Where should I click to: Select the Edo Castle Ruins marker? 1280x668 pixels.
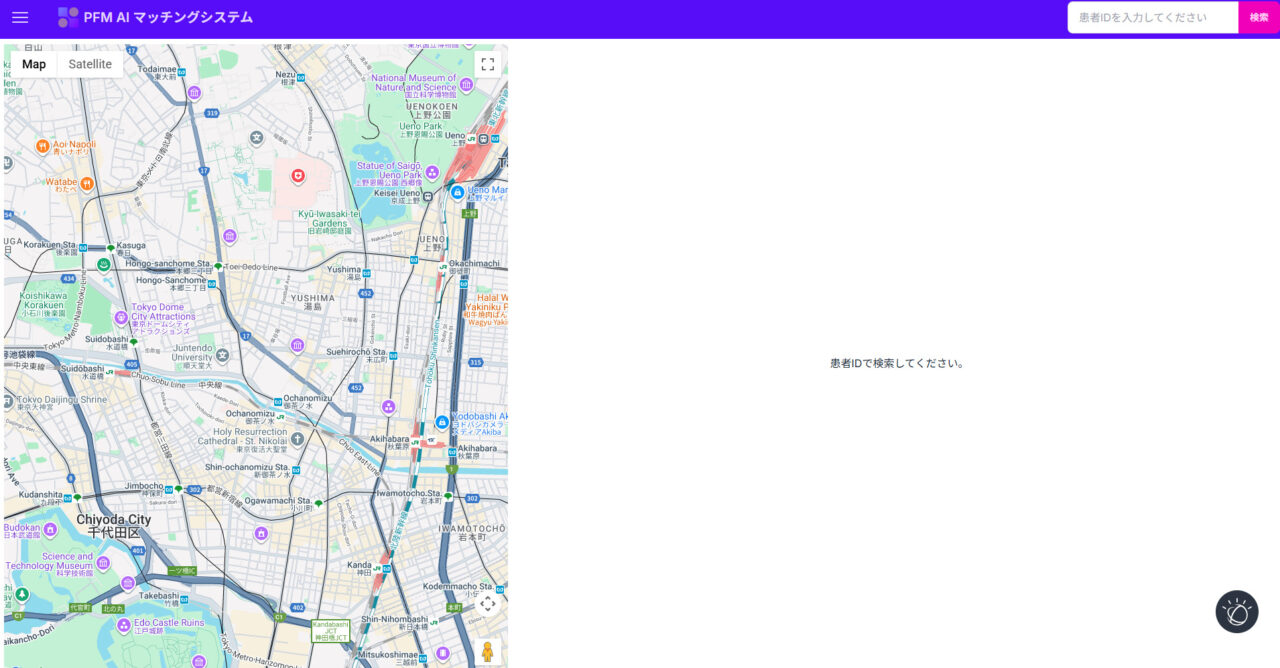[x=123, y=626]
